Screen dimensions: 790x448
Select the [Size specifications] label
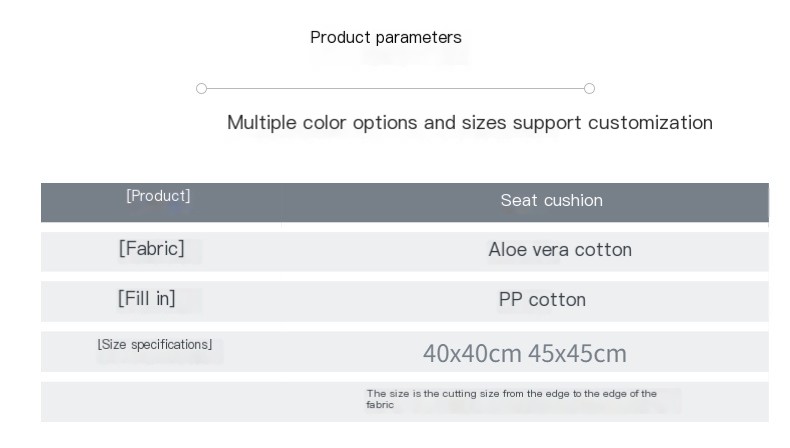point(155,345)
